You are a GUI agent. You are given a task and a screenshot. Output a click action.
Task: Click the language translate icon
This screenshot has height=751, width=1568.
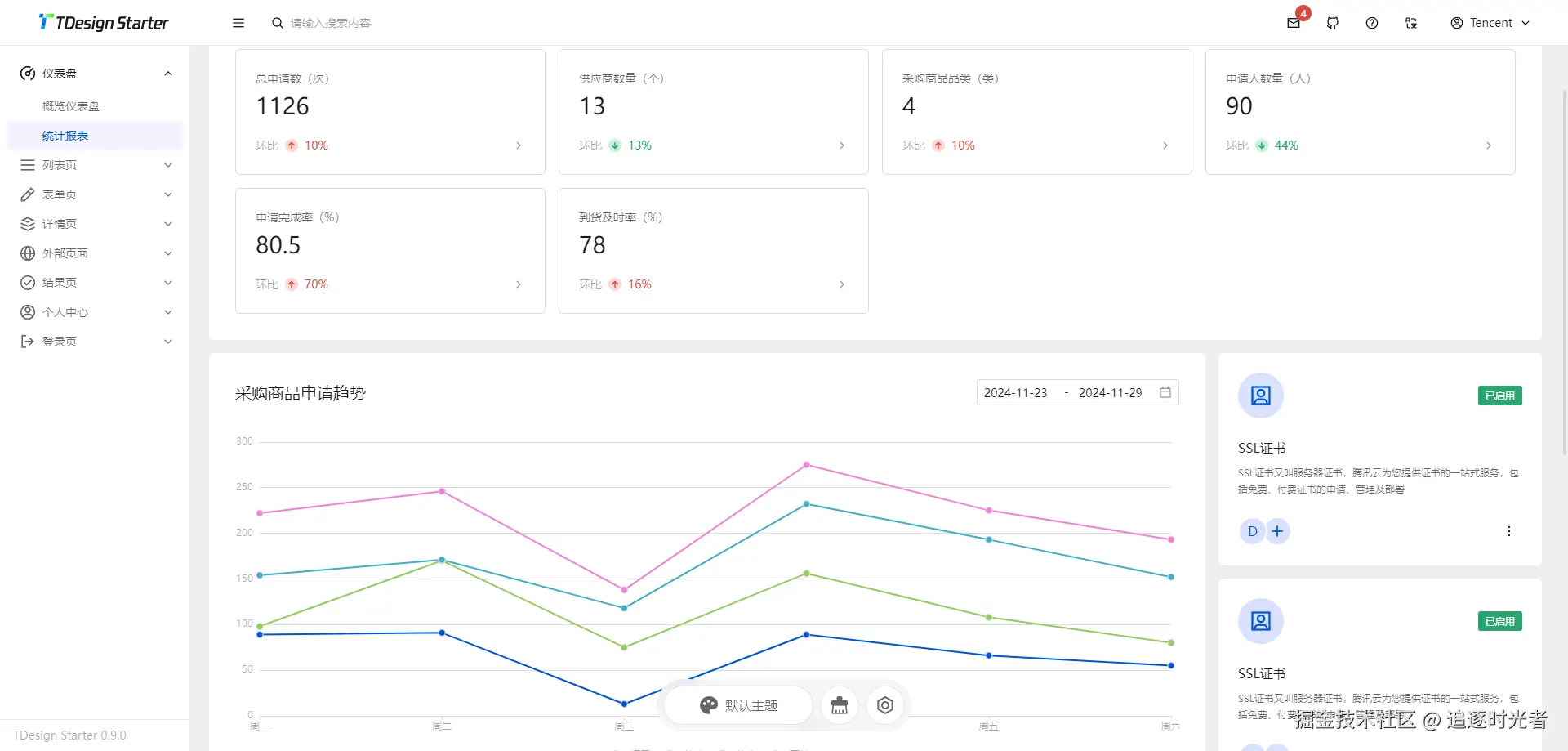(x=1411, y=23)
